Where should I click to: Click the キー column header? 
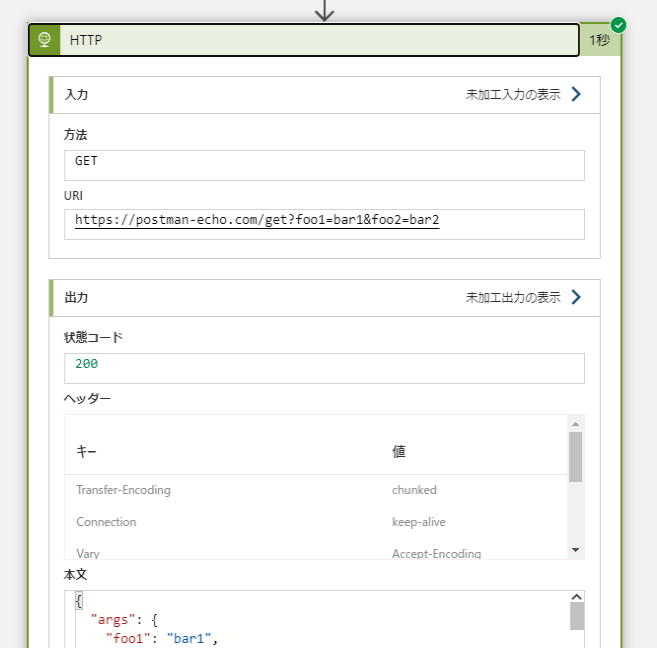pos(86,452)
